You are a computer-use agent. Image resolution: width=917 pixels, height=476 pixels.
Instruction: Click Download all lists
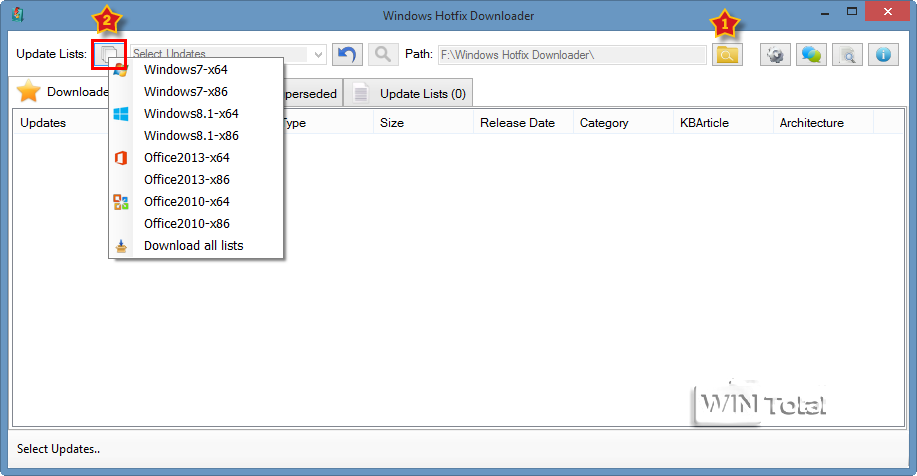196,246
